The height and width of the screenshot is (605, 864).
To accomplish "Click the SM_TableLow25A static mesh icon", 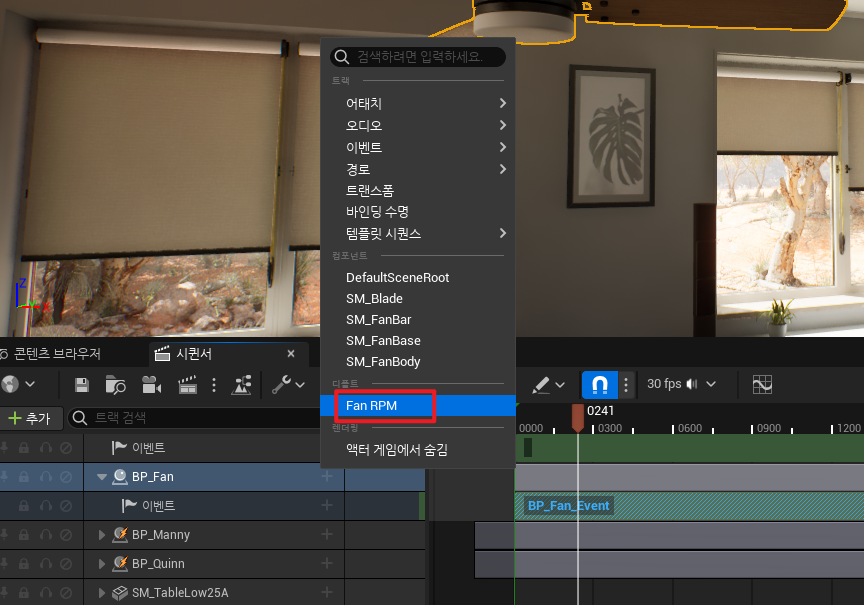I will (x=120, y=593).
